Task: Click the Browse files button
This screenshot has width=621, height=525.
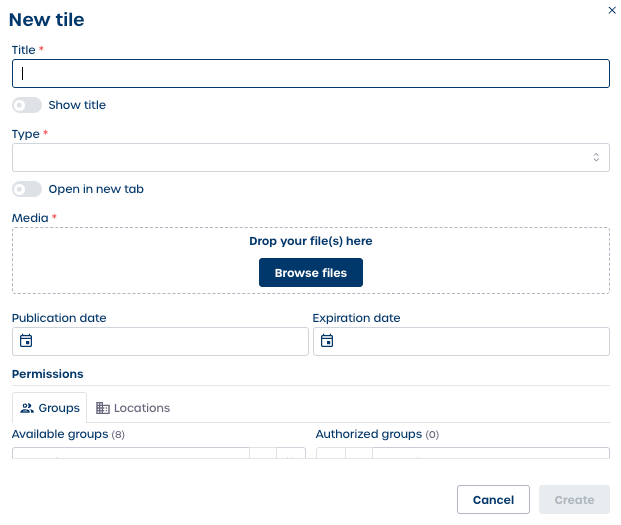Action: pyautogui.click(x=310, y=273)
